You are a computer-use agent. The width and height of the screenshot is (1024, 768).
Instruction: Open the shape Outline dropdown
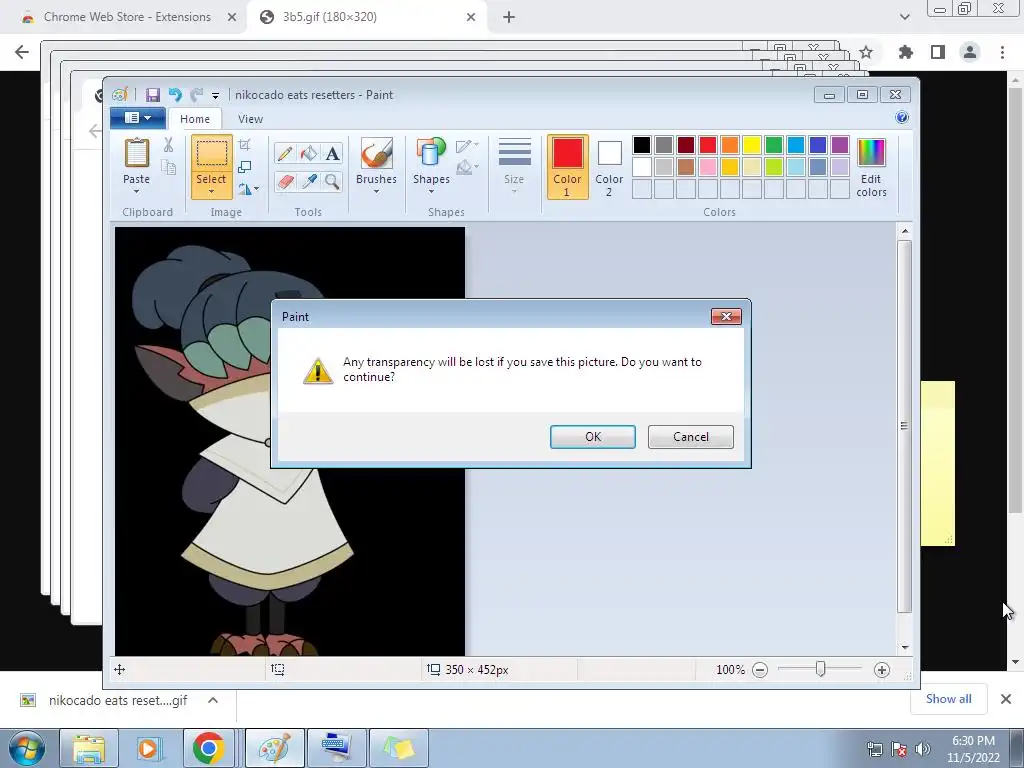(467, 146)
